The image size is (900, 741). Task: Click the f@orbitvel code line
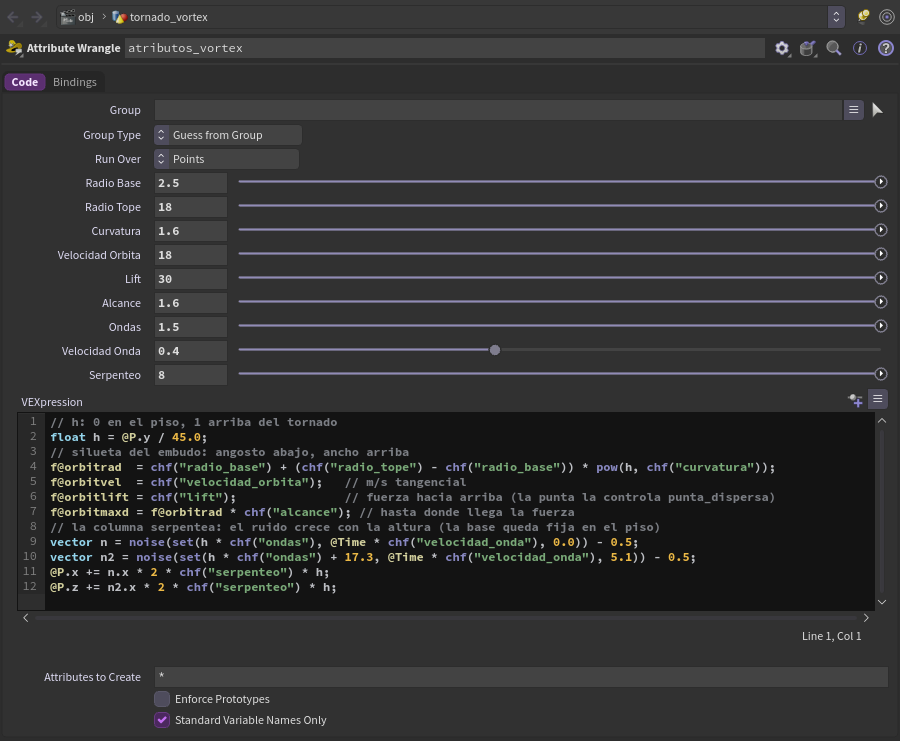(258, 482)
